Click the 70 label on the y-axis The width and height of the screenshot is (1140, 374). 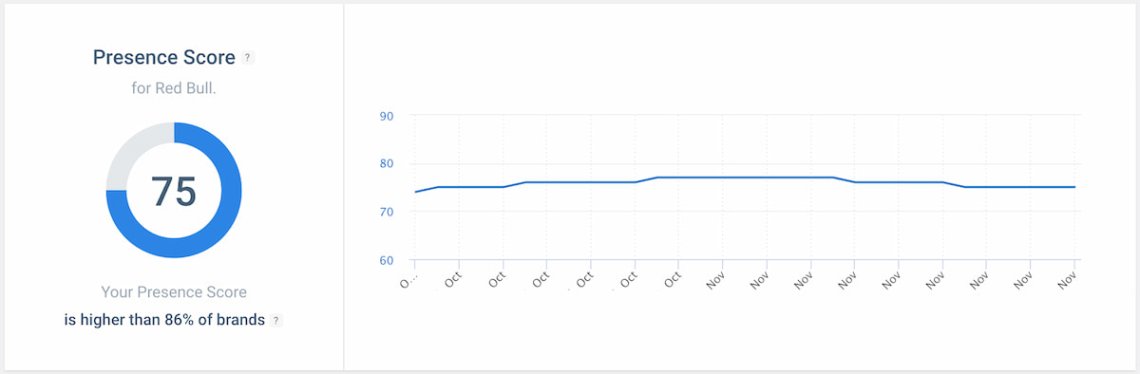point(386,212)
